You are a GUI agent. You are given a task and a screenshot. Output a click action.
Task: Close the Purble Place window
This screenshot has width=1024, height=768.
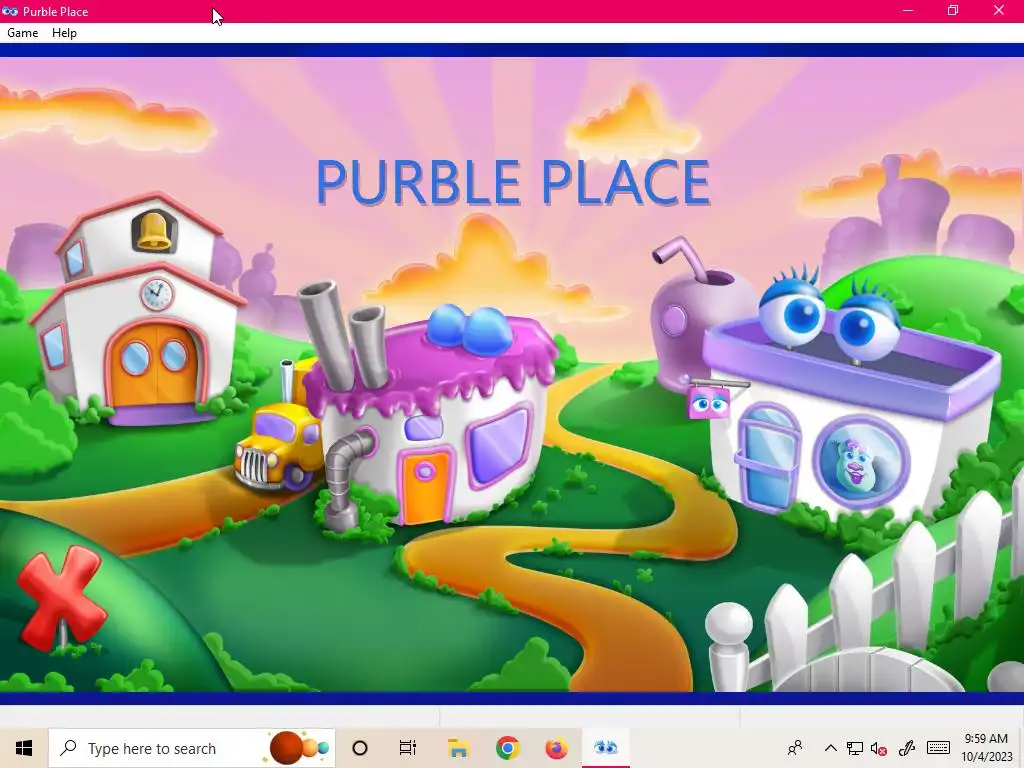point(999,11)
